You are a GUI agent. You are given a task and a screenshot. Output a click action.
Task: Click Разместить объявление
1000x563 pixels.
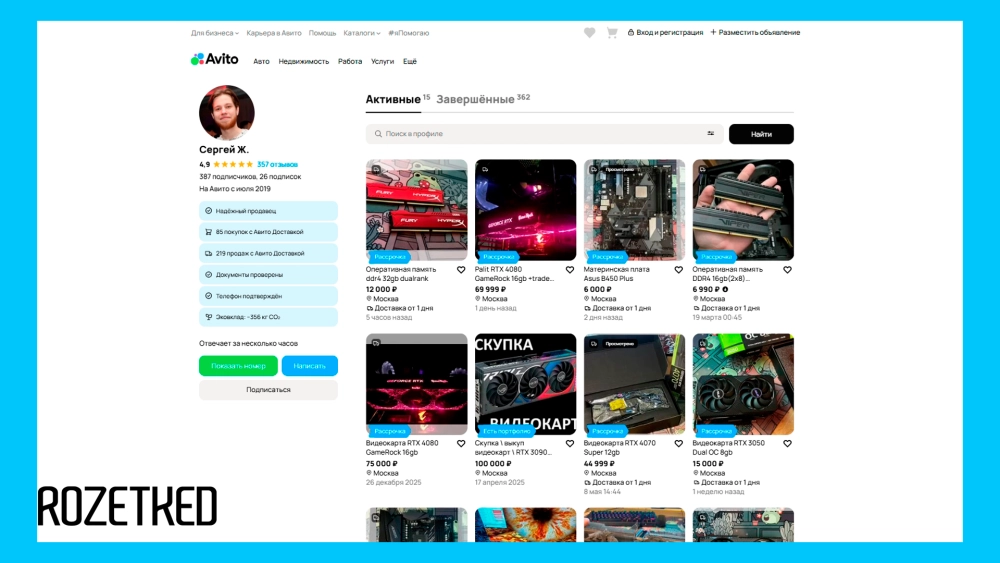755,33
